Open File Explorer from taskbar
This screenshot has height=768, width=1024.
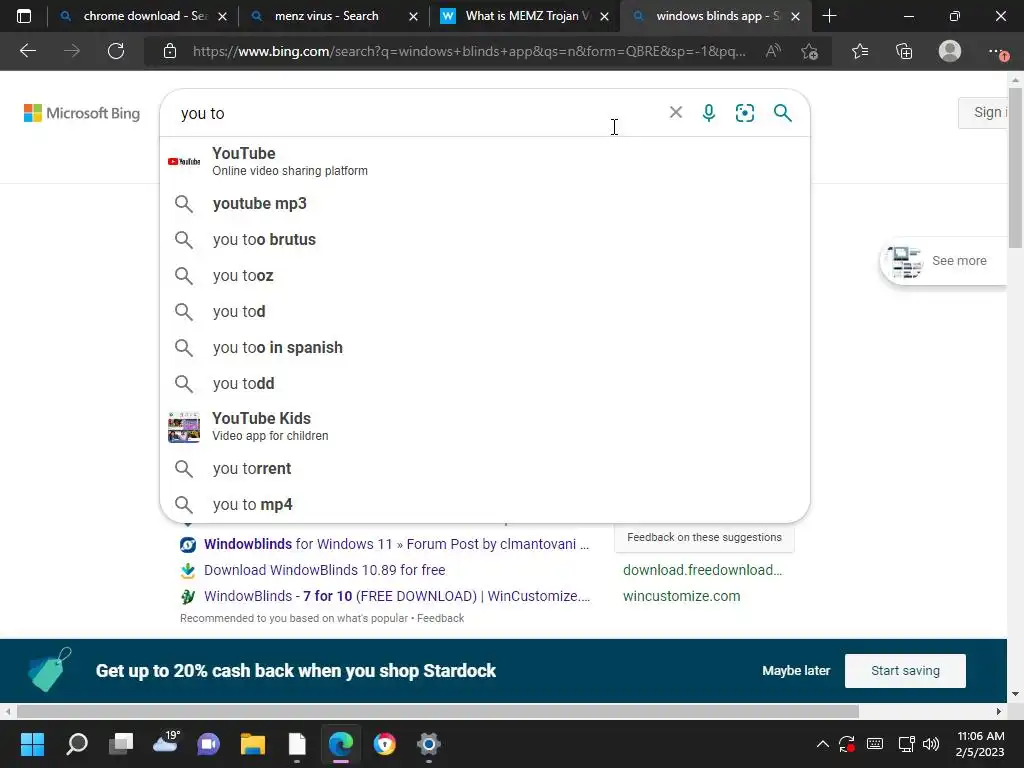(253, 744)
